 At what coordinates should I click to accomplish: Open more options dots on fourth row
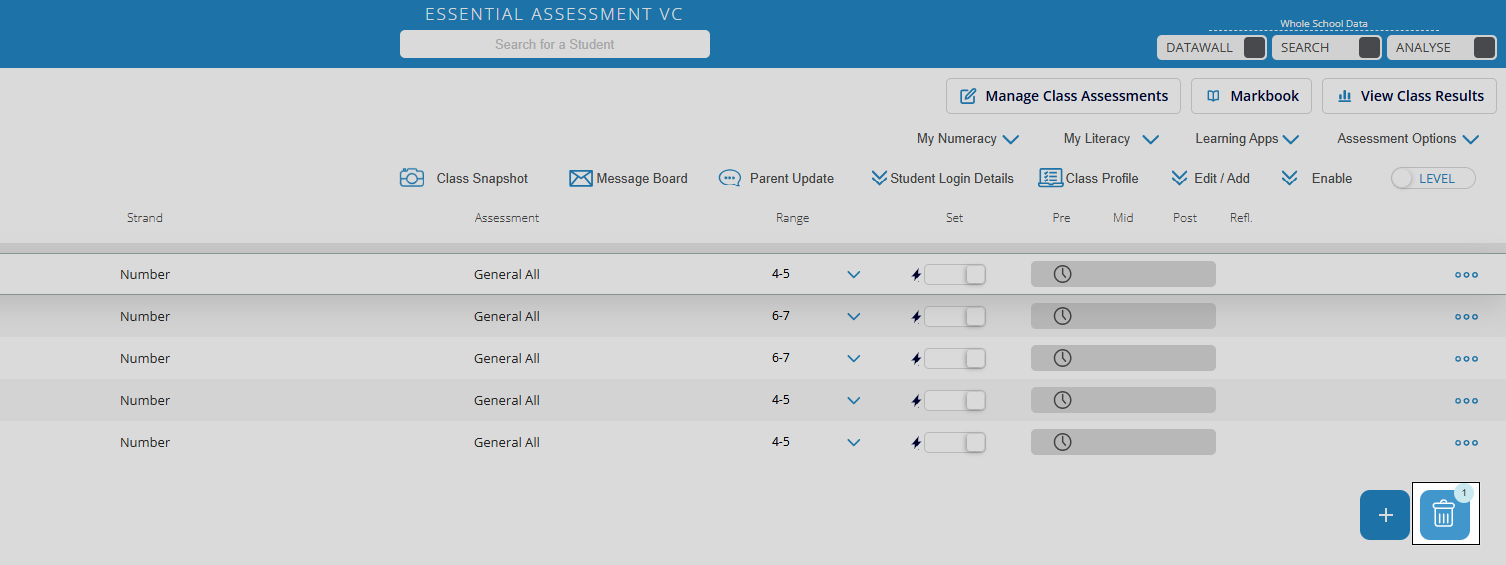(1466, 400)
